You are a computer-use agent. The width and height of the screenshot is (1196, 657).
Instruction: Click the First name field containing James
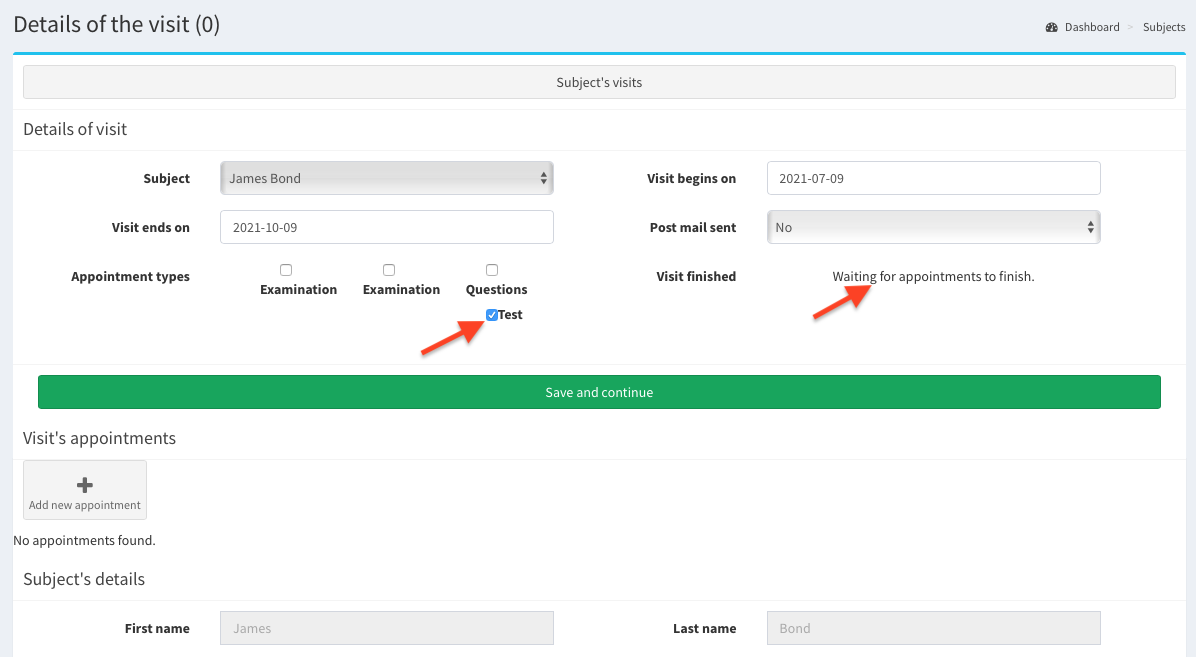pos(386,628)
